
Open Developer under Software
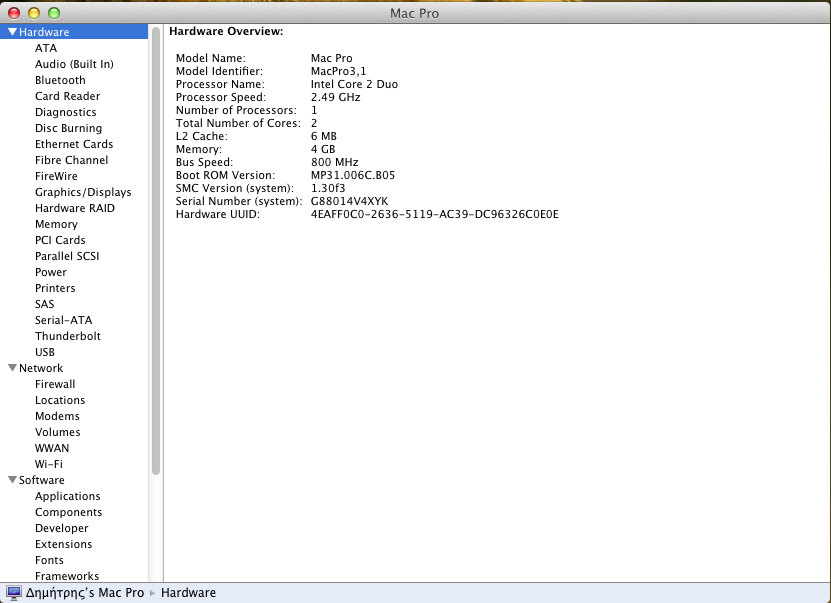pos(61,528)
